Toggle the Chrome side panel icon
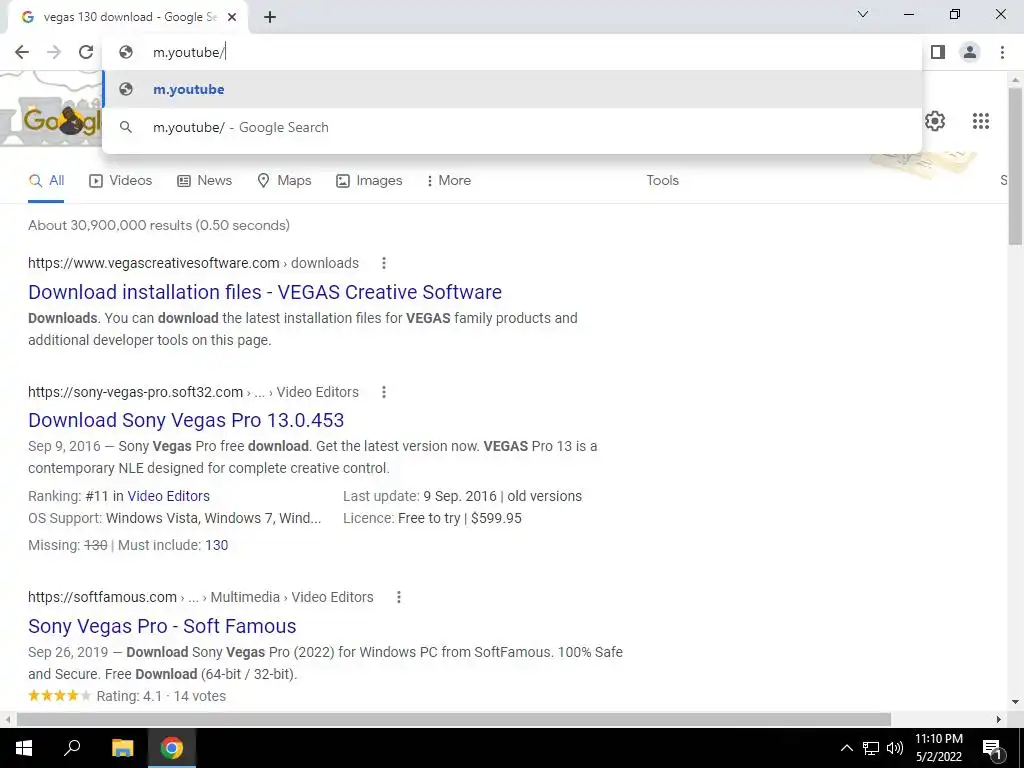Screen dimensions: 1024x768 tap(938, 52)
